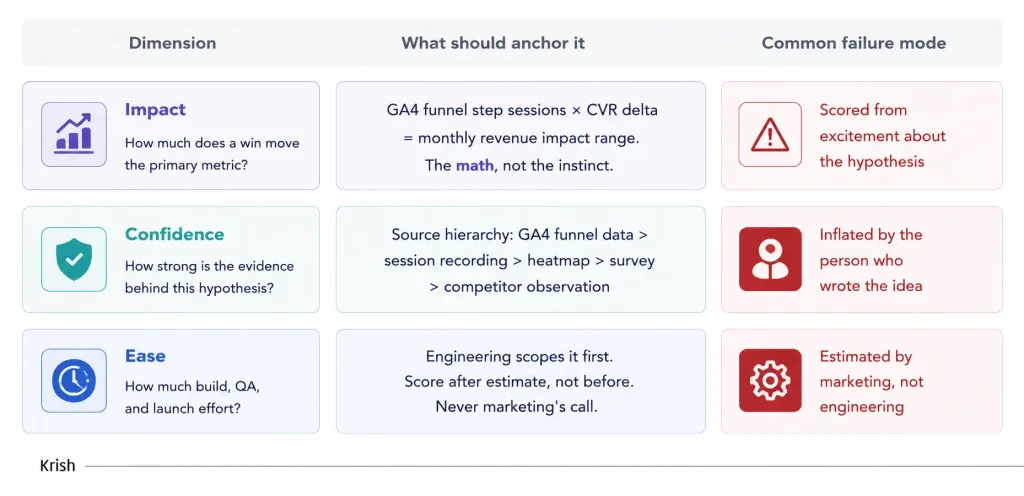Click the purple 'math' highlighted word
The width and height of the screenshot is (1024, 496).
(475, 165)
